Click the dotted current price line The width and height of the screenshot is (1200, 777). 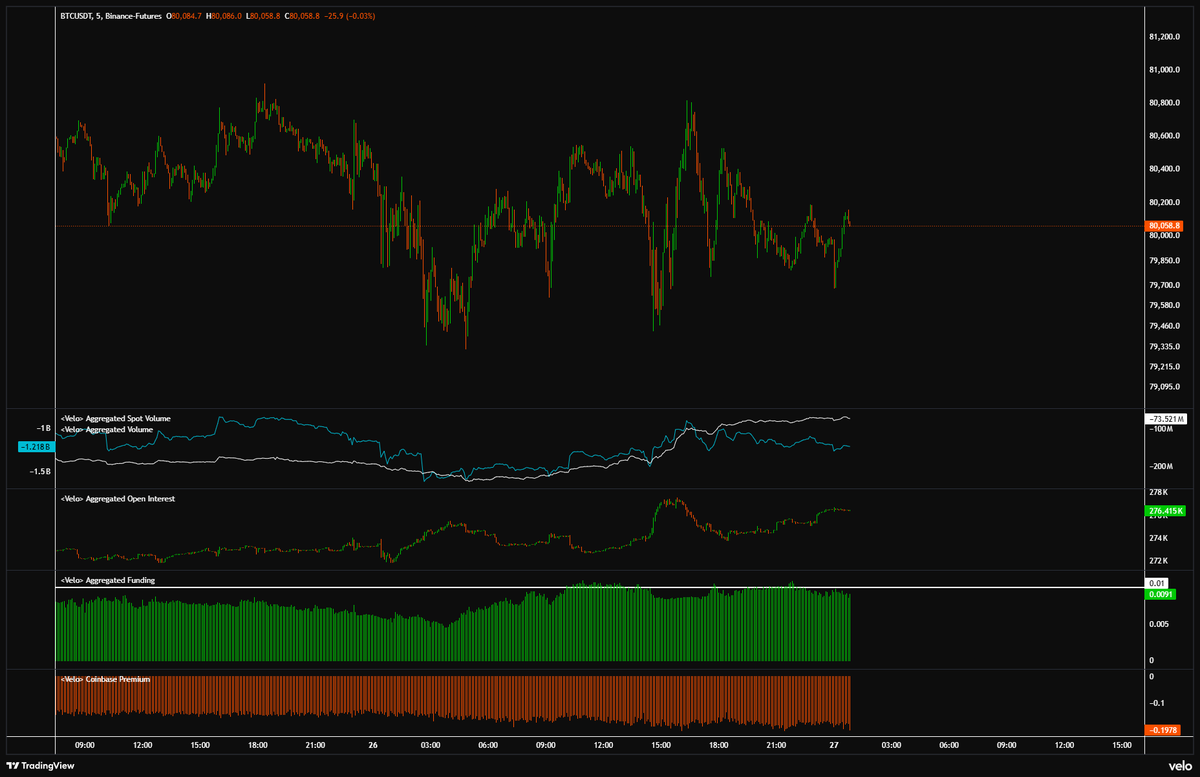(x=598, y=226)
